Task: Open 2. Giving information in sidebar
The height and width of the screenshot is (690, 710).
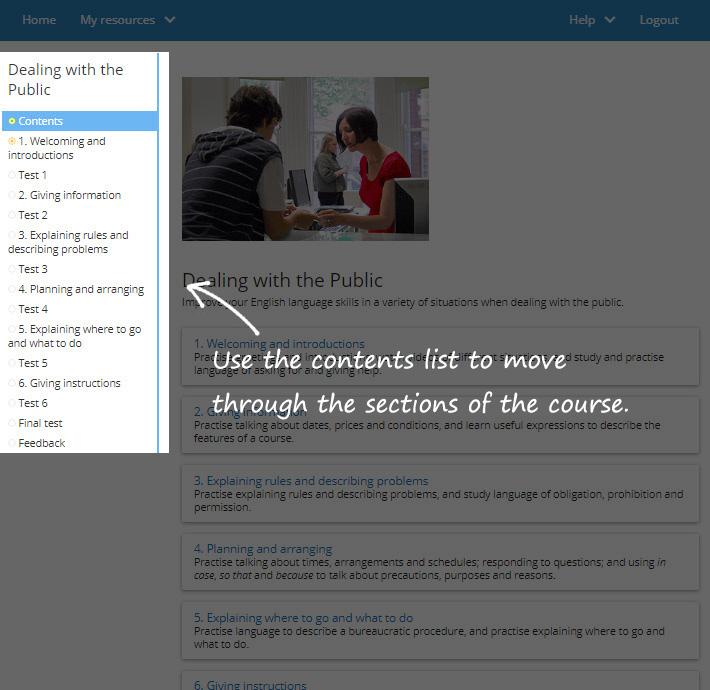Action: click(70, 195)
